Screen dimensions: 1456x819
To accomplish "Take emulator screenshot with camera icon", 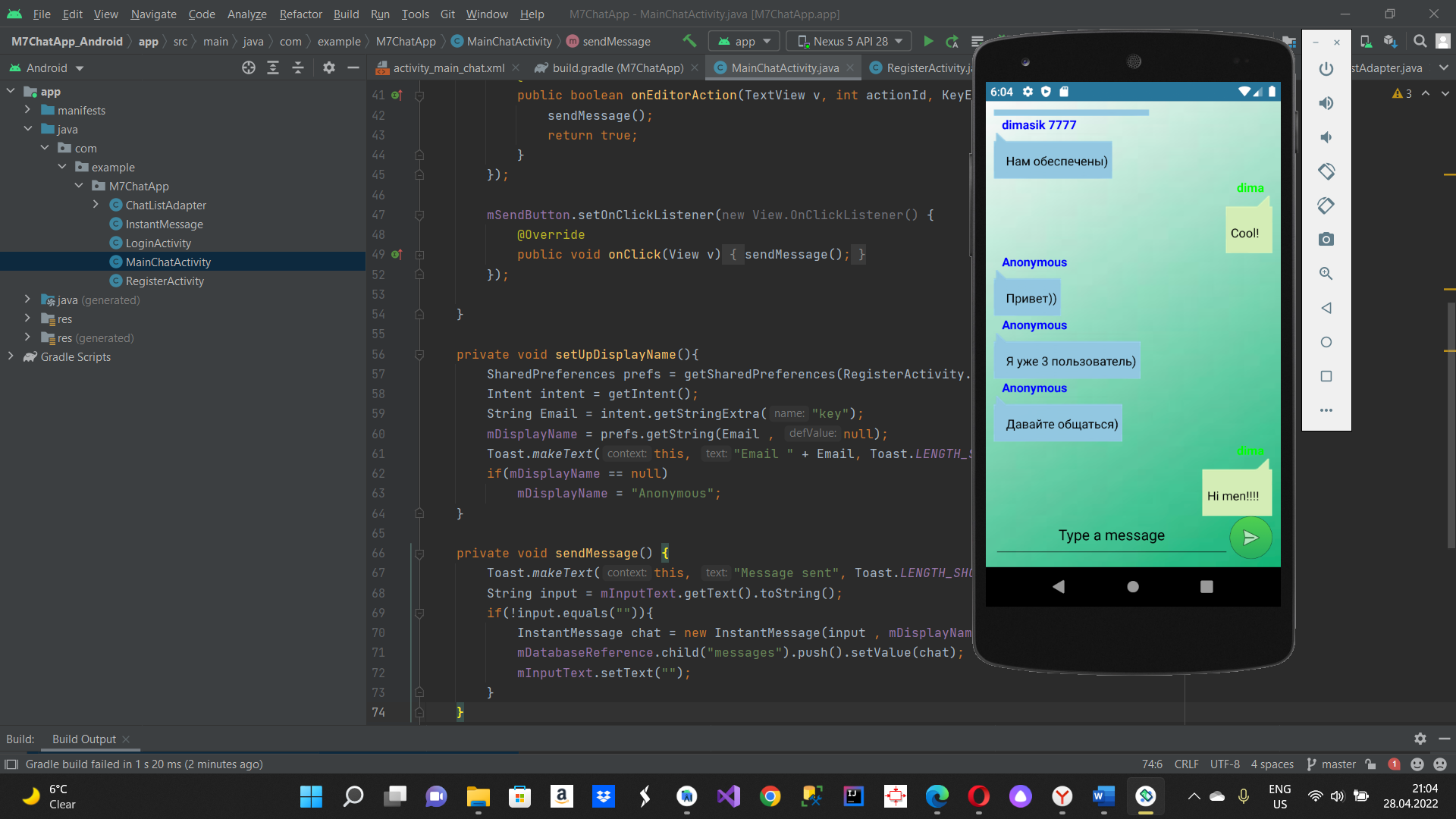I will (1326, 240).
